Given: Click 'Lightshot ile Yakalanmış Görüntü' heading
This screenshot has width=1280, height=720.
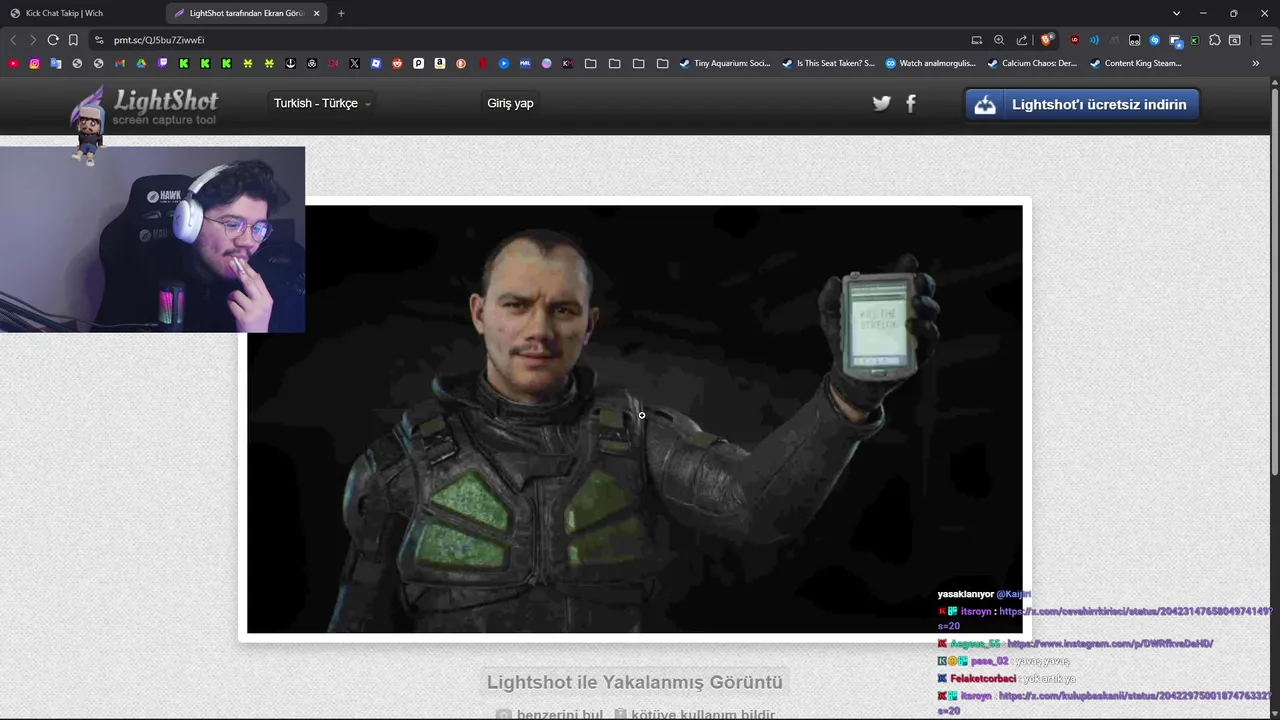Looking at the screenshot, I should 635,682.
